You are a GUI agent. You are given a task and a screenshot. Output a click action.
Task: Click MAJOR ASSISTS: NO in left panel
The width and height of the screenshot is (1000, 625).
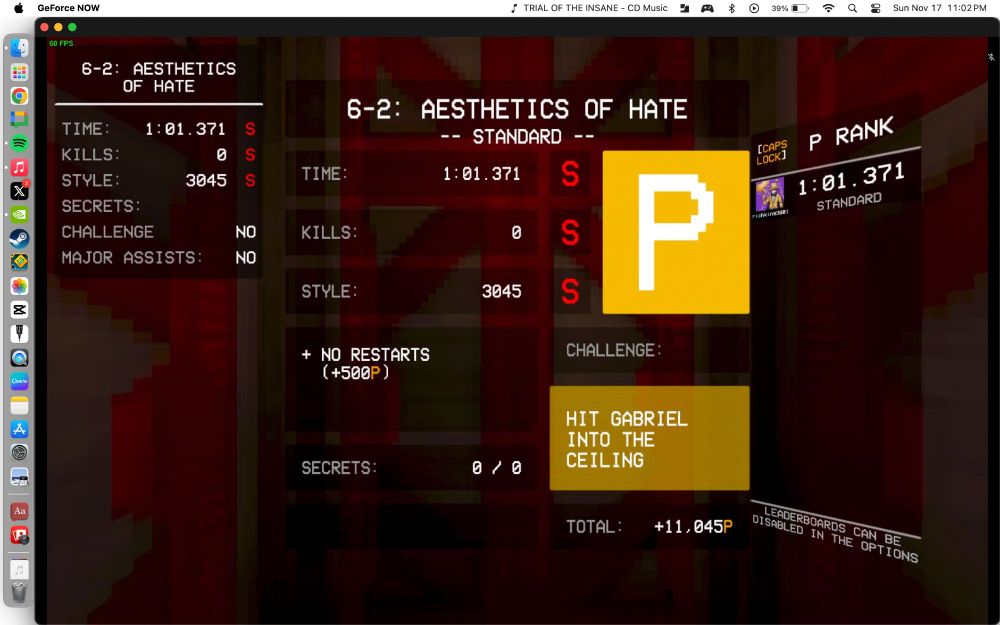tap(159, 258)
